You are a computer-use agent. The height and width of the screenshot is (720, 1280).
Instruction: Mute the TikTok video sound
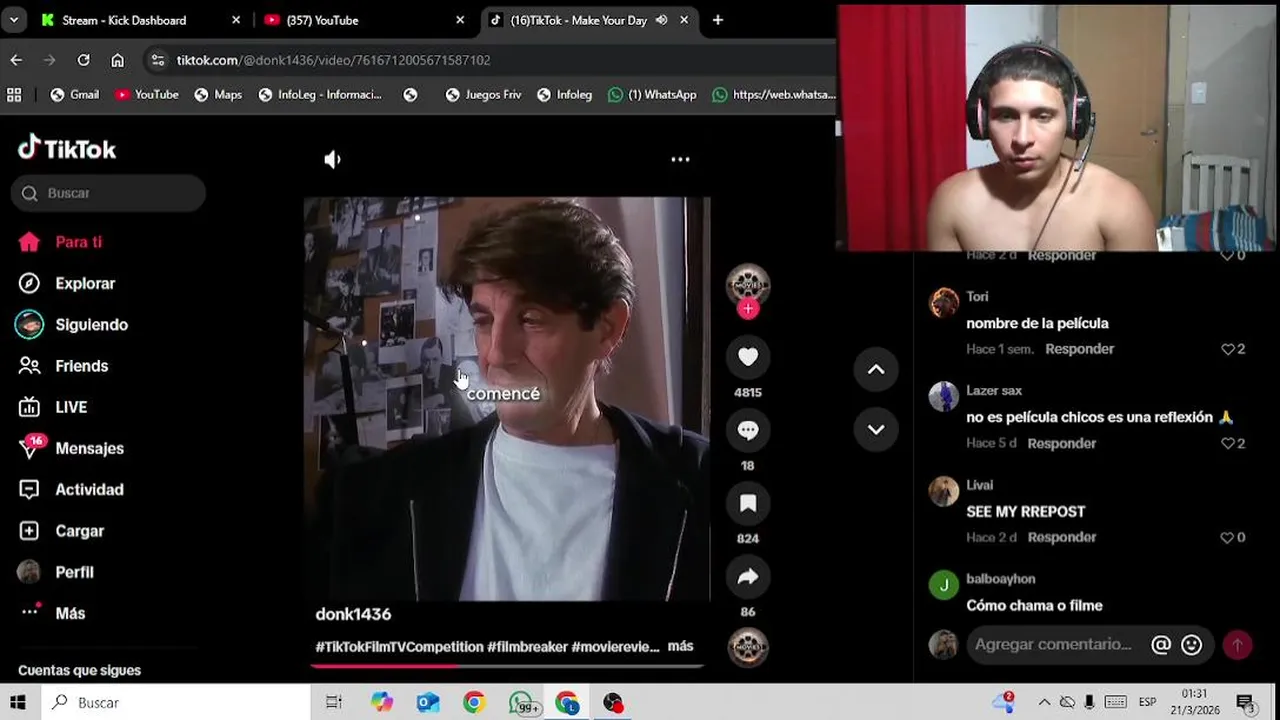333,159
